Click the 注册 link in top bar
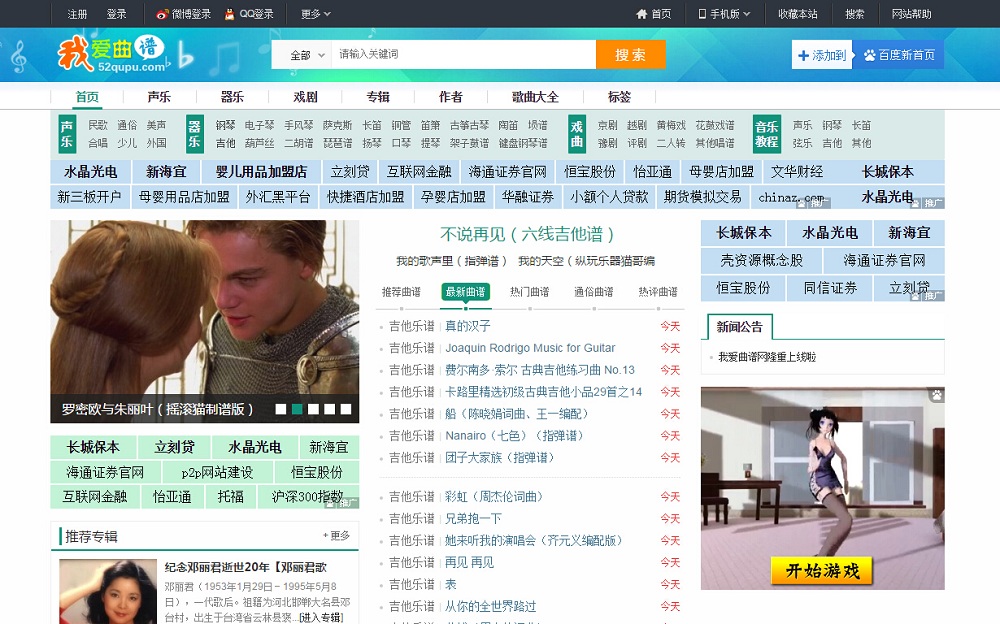 click(77, 14)
